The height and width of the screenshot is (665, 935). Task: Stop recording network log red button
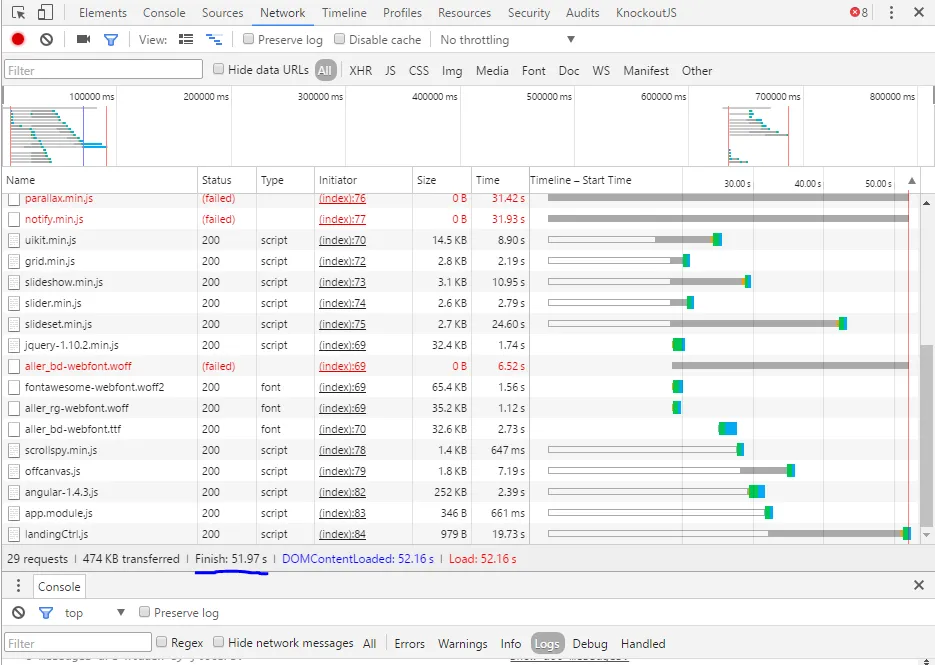pyautogui.click(x=18, y=40)
